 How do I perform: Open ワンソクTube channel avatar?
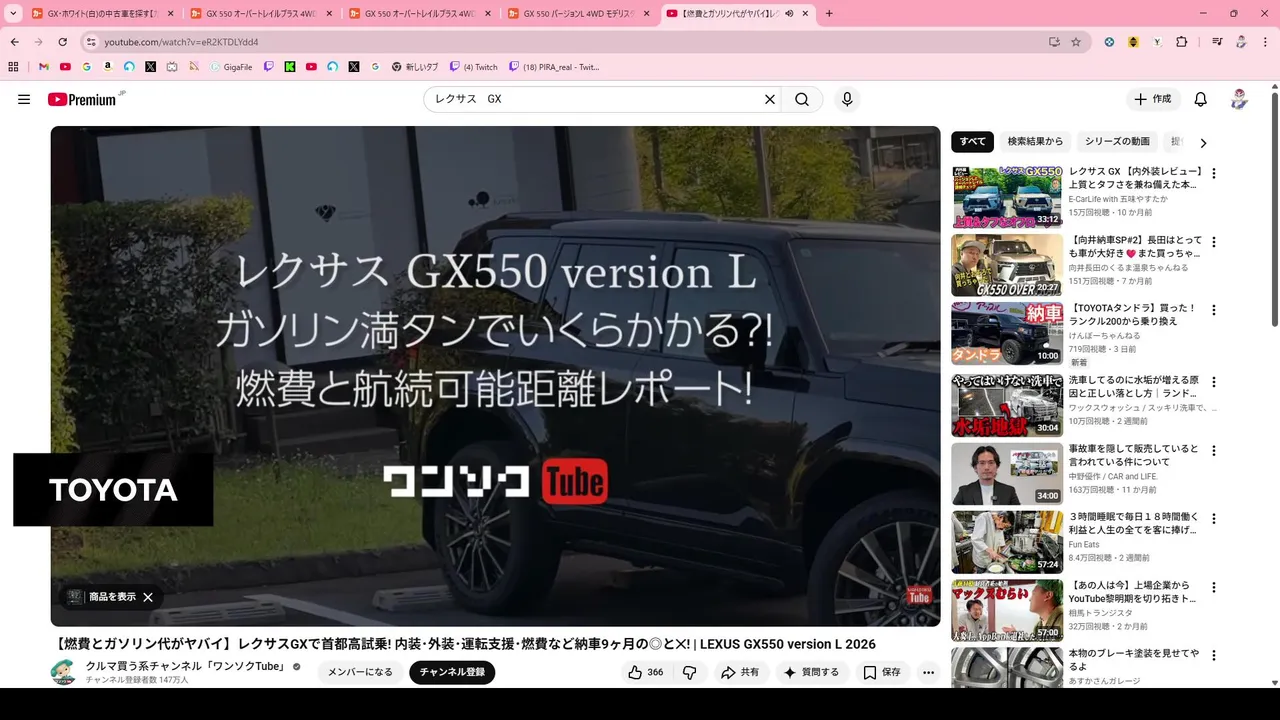63,672
